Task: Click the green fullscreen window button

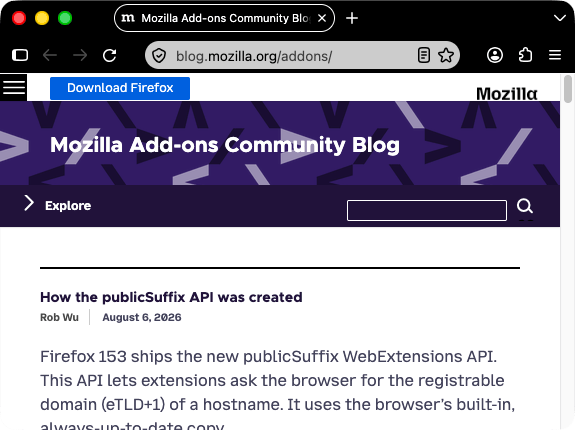Action: click(x=65, y=18)
